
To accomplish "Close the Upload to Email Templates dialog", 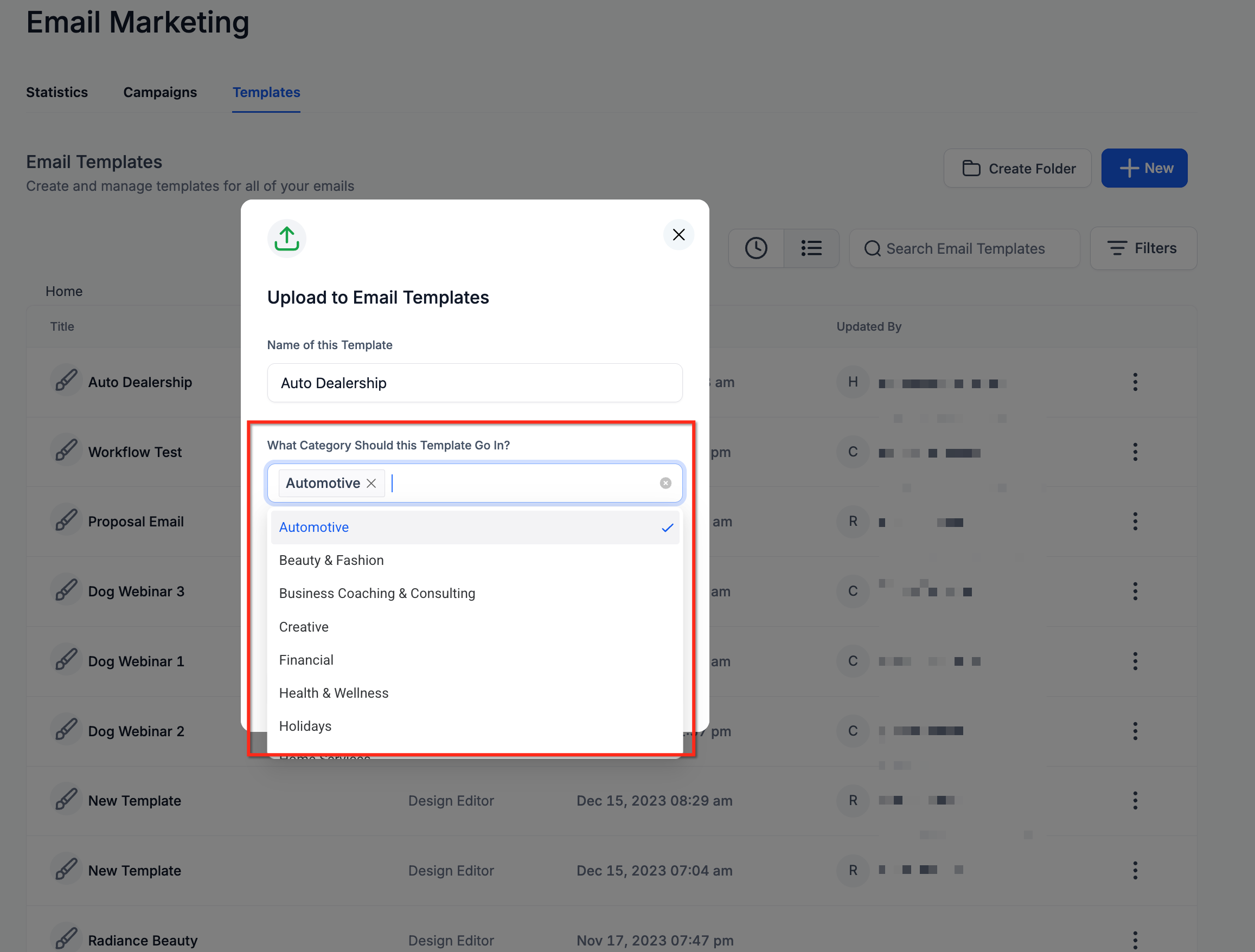I will pos(678,235).
